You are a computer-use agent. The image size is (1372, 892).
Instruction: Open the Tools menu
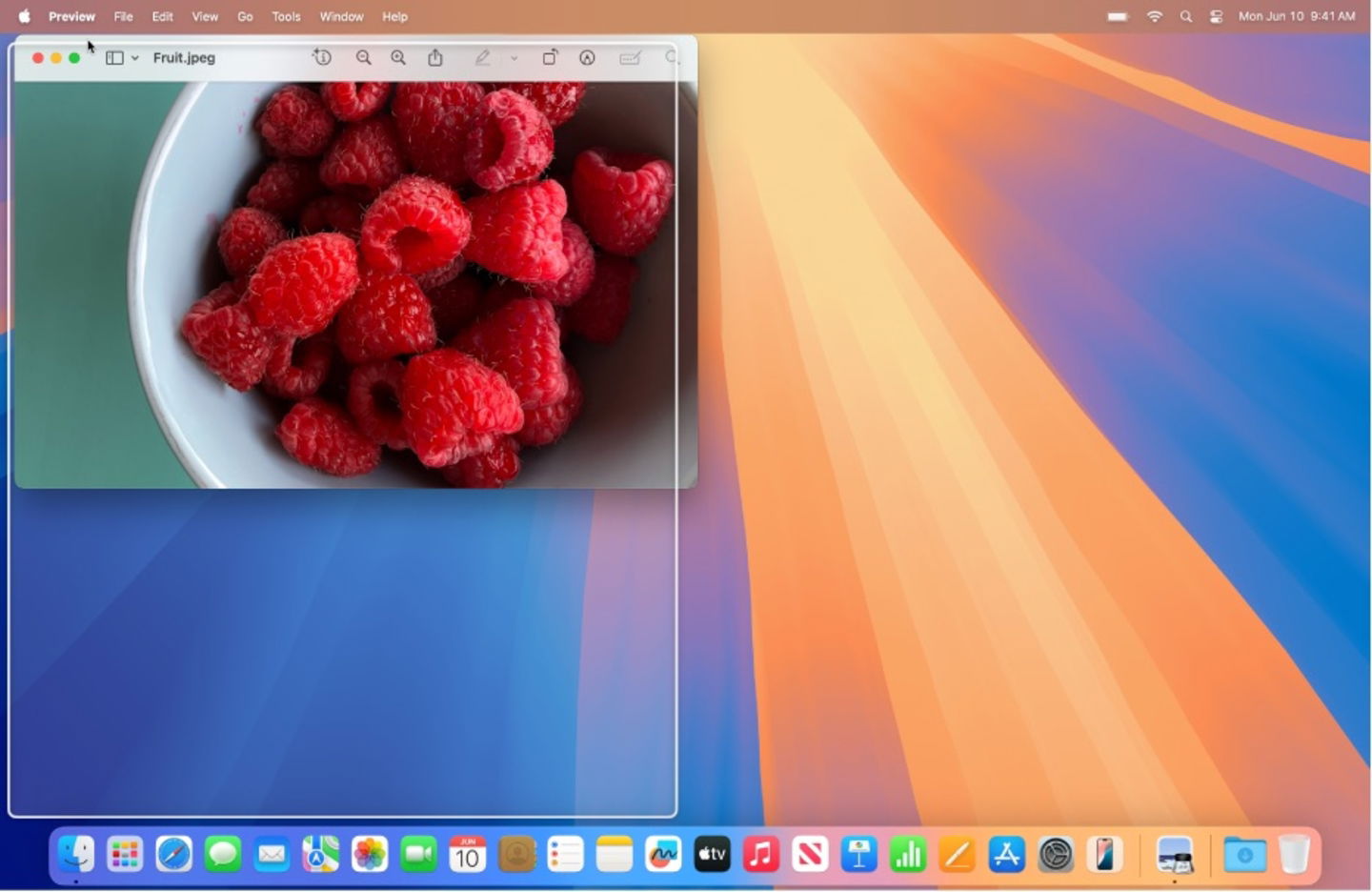[286, 16]
